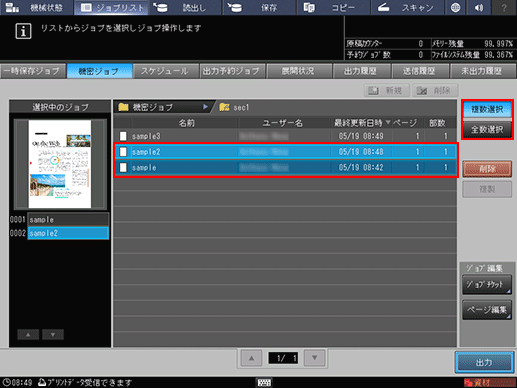The width and height of the screenshot is (517, 388).
Task: Click selected jobs panel down arrow
Action: coord(53,335)
